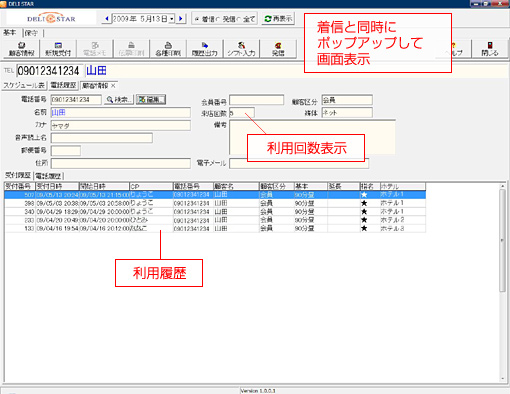Click the 音声読上名 input field

pos(102,138)
